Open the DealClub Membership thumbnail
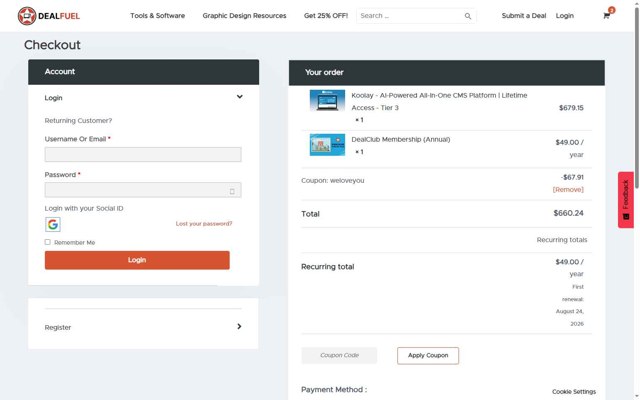The width and height of the screenshot is (640, 400). tap(327, 145)
